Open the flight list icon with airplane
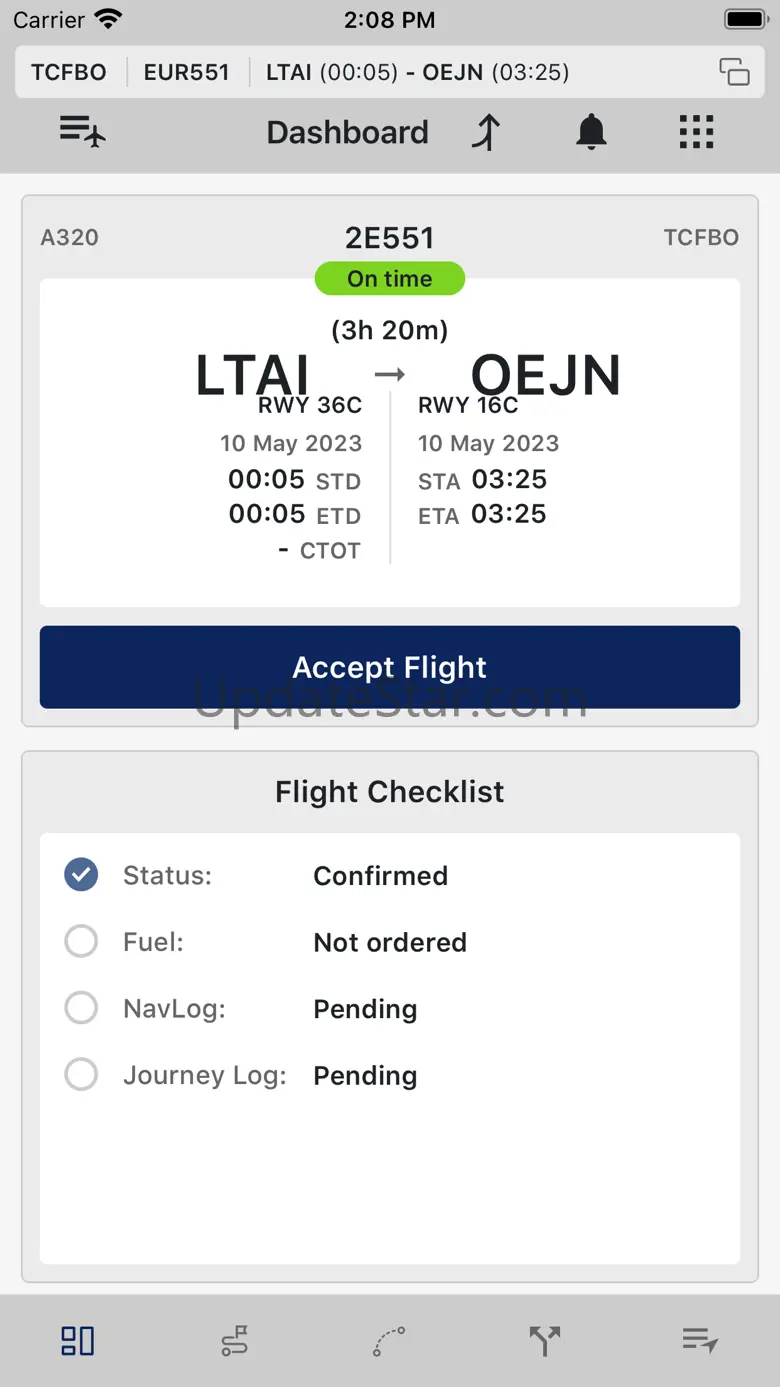Viewport: 780px width, 1387px height. (82, 132)
